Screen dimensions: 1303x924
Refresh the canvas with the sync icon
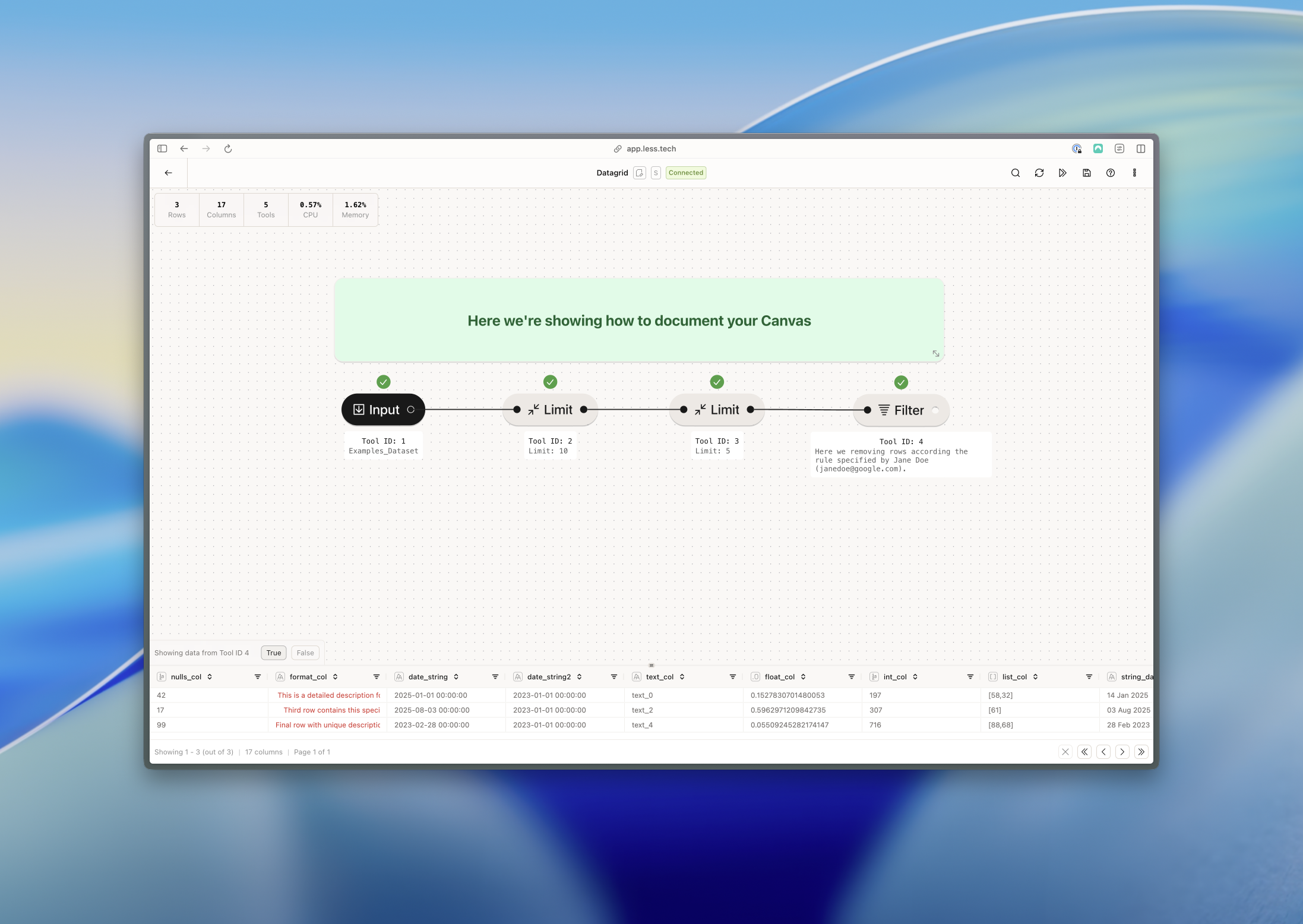(1039, 173)
